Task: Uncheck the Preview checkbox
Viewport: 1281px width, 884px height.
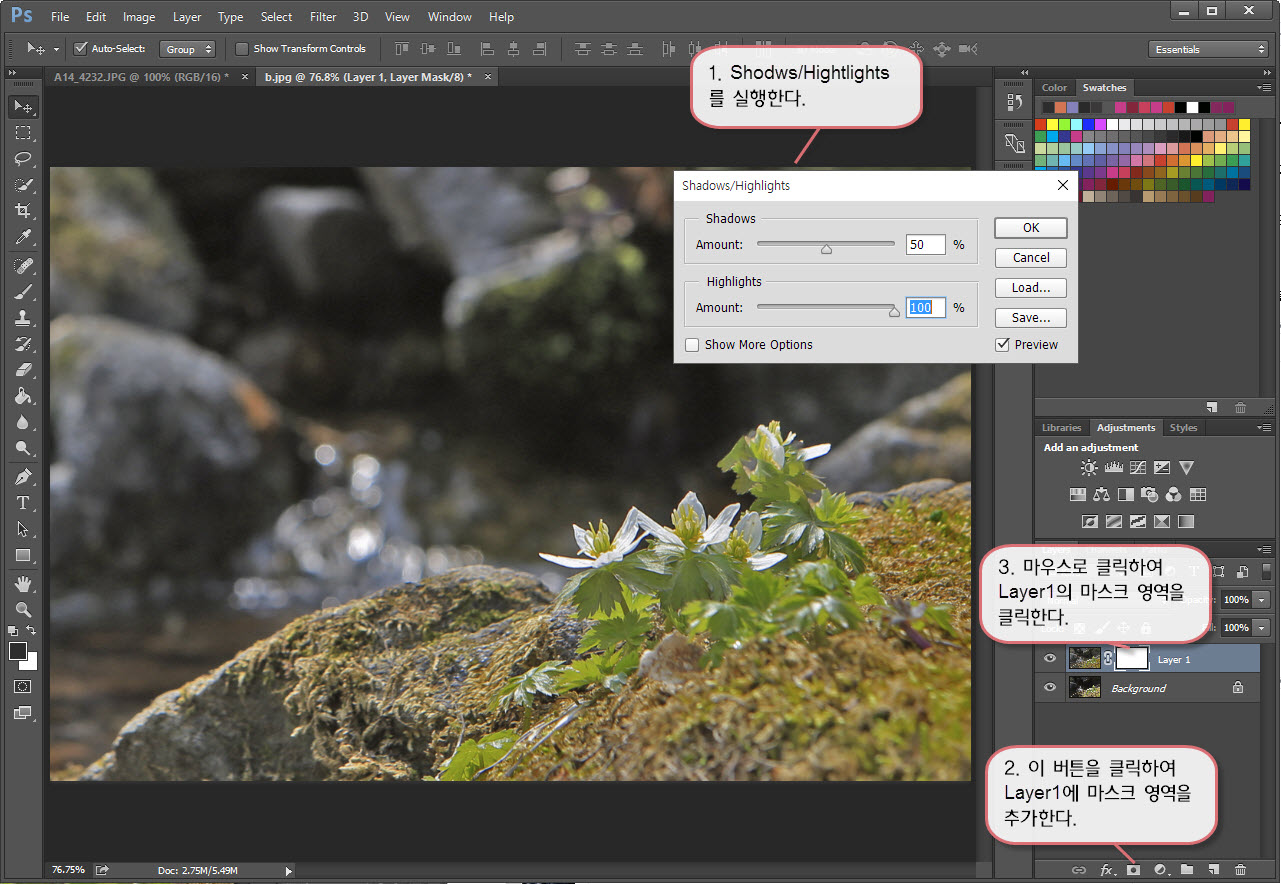Action: click(1002, 345)
